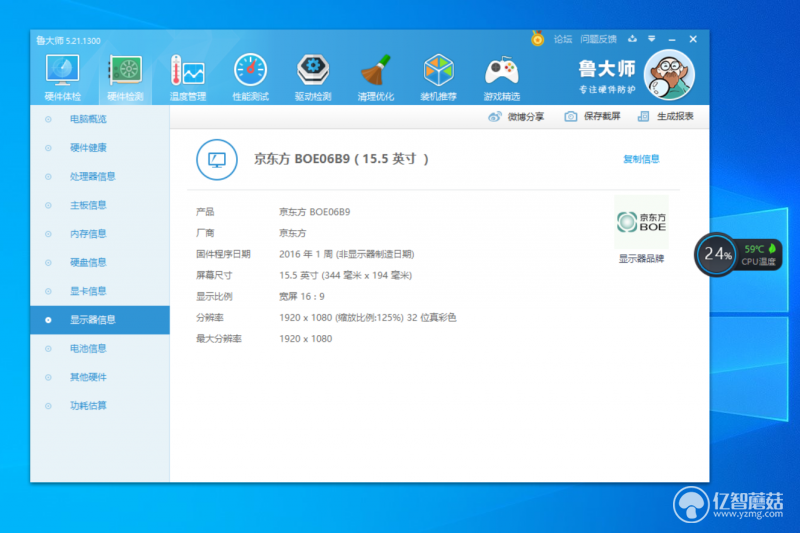Click the camera icon for 保存截屏
This screenshot has height=533, width=800.
pyautogui.click(x=570, y=117)
